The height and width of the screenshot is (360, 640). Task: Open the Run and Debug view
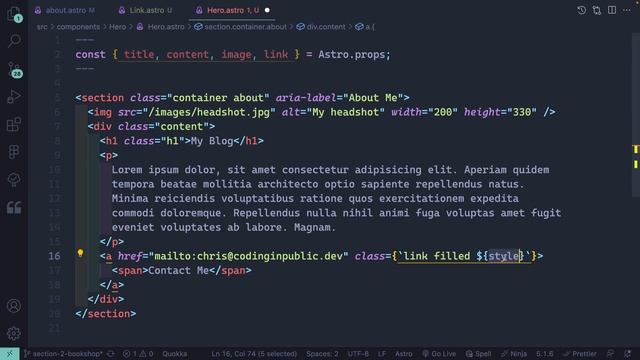pyautogui.click(x=14, y=97)
